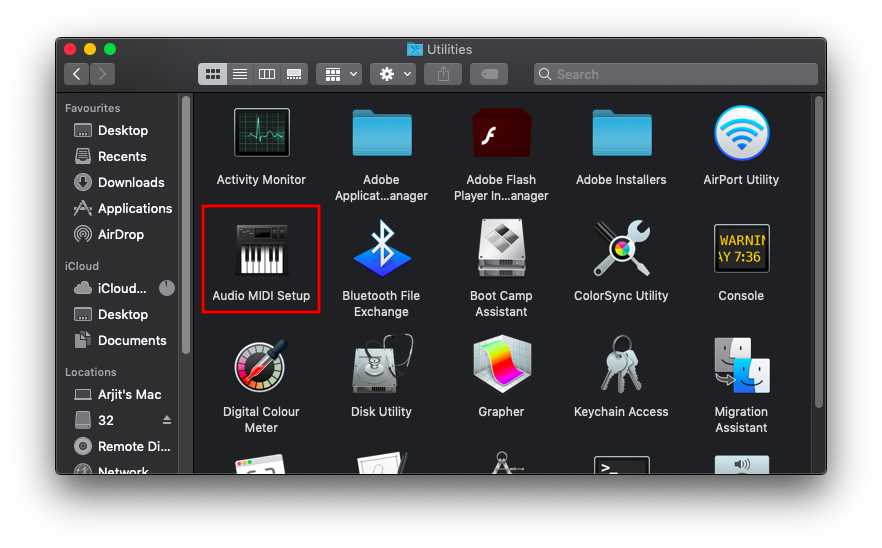Open Keychain Access
882x548 pixels.
tap(622, 365)
